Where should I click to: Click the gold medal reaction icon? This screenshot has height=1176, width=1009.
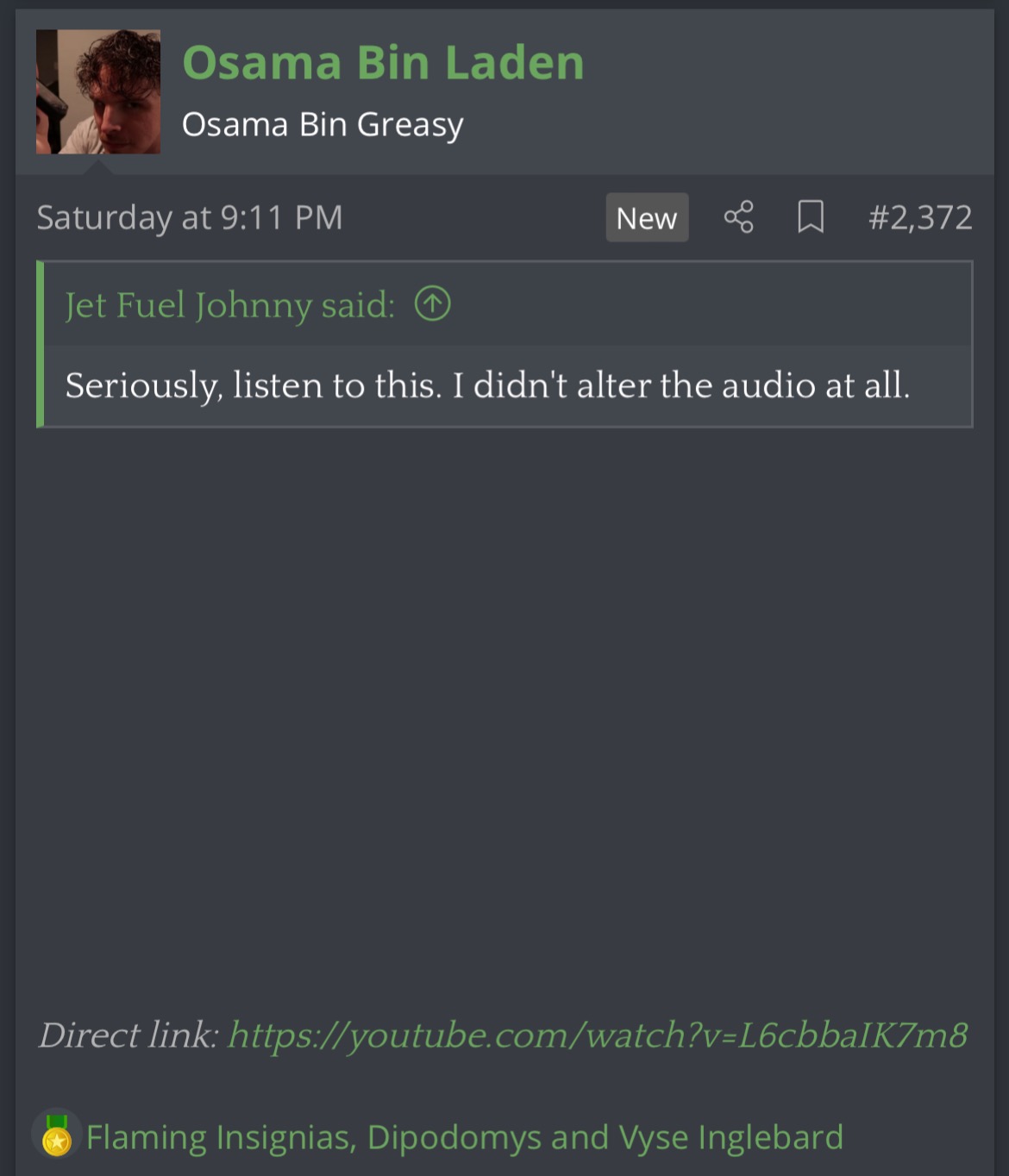[57, 1135]
